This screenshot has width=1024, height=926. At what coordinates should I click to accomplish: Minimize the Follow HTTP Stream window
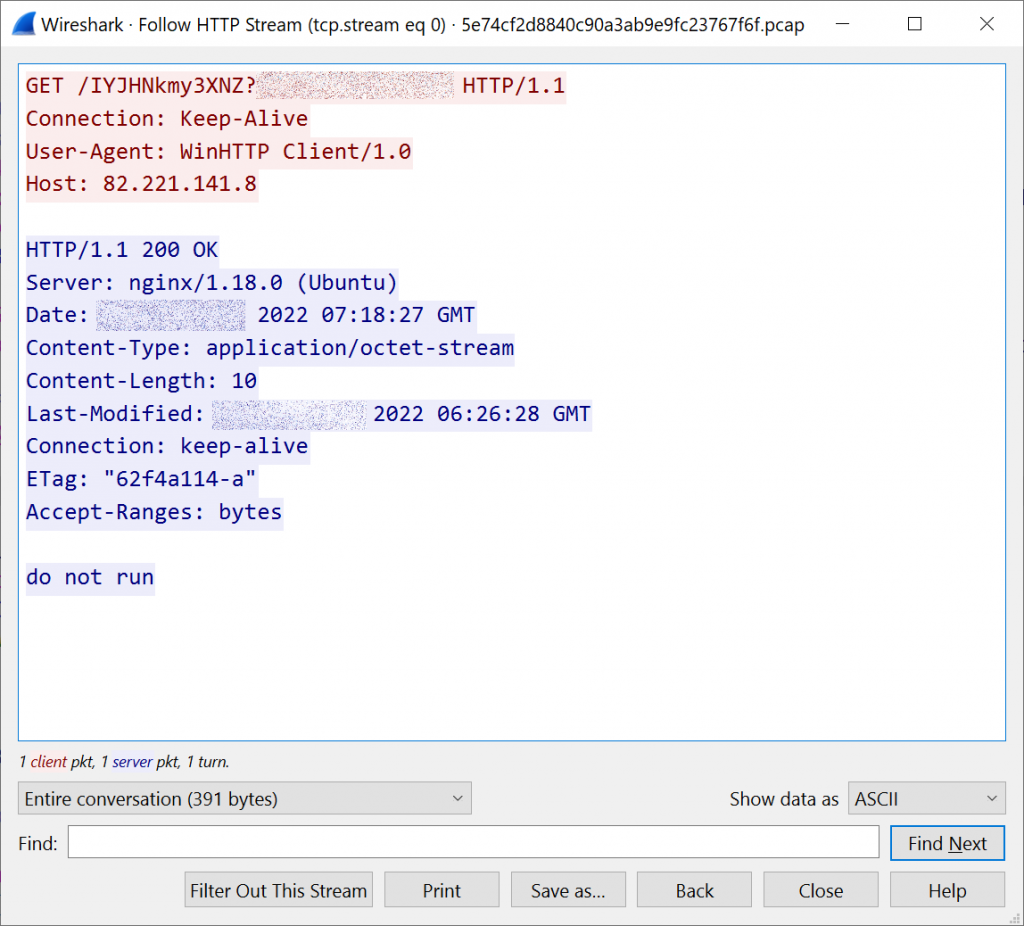click(842, 24)
